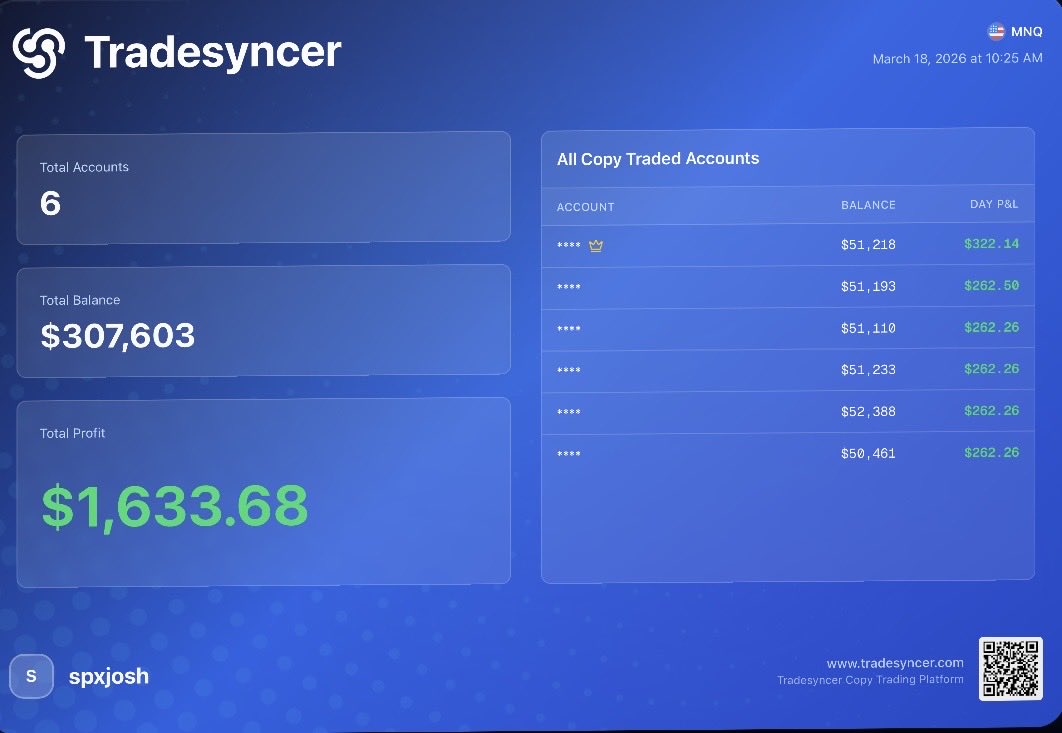Screen dimensions: 1062x733
Task: Click the DAY P&L column header
Action: click(994, 204)
